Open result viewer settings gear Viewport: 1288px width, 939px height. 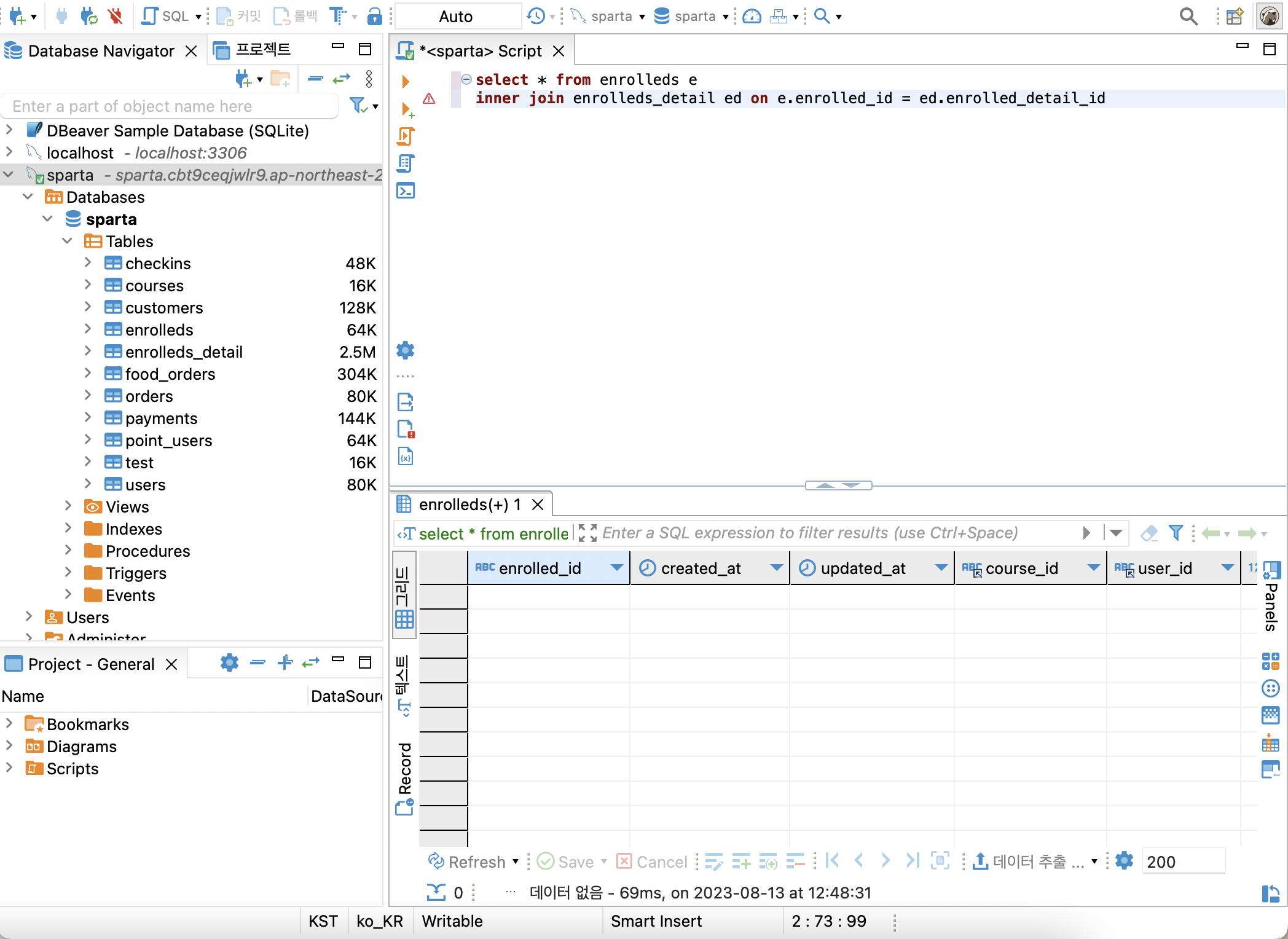click(1124, 861)
